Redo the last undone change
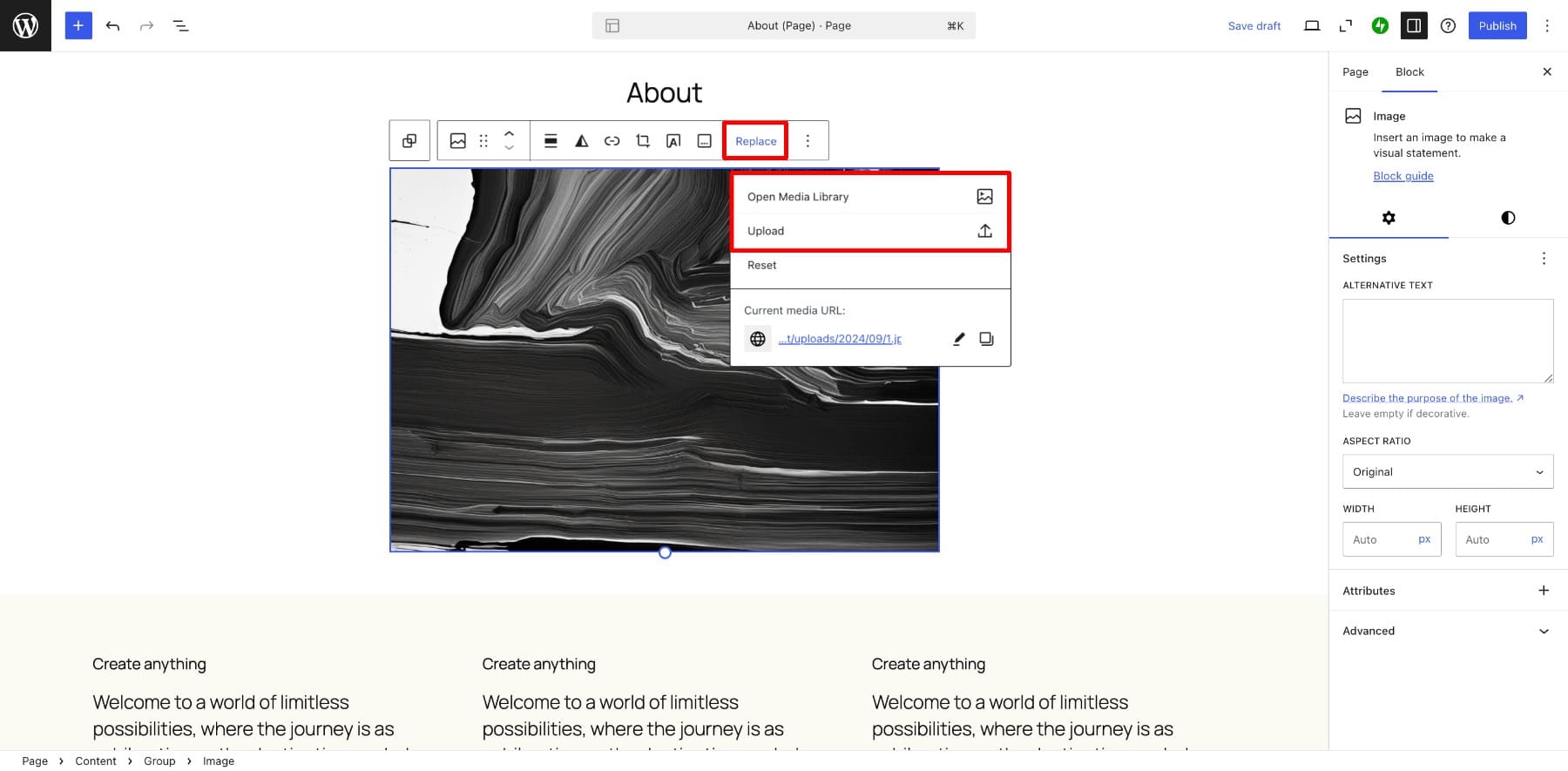The height and width of the screenshot is (771, 1568). (x=146, y=25)
